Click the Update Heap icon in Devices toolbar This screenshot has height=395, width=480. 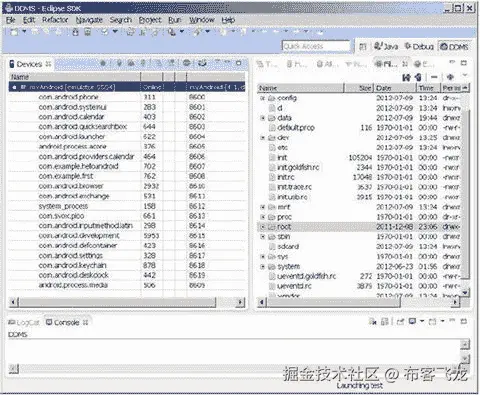click(x=119, y=63)
